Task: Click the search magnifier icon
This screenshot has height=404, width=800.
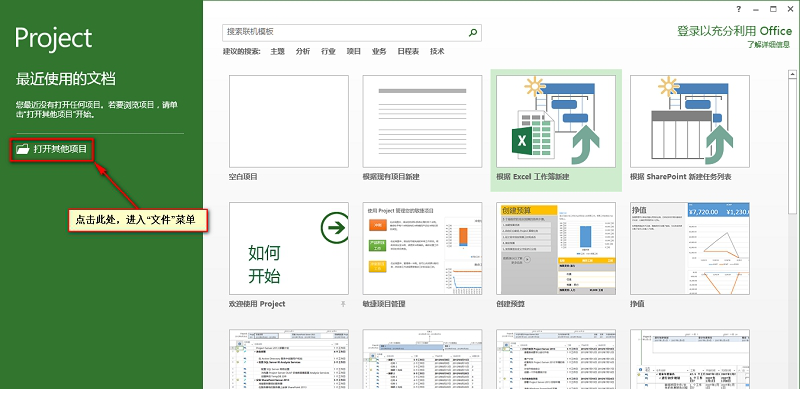Action: 473,33
